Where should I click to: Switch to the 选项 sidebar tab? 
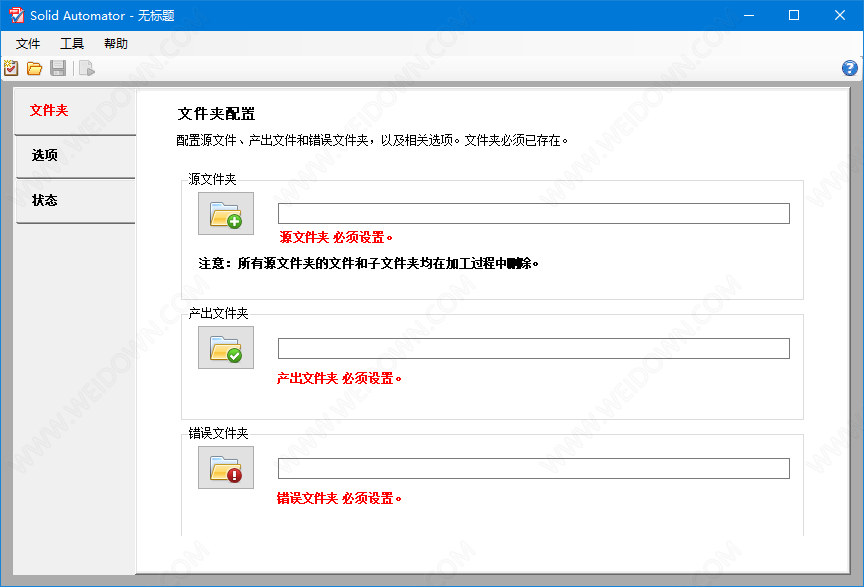coord(75,156)
